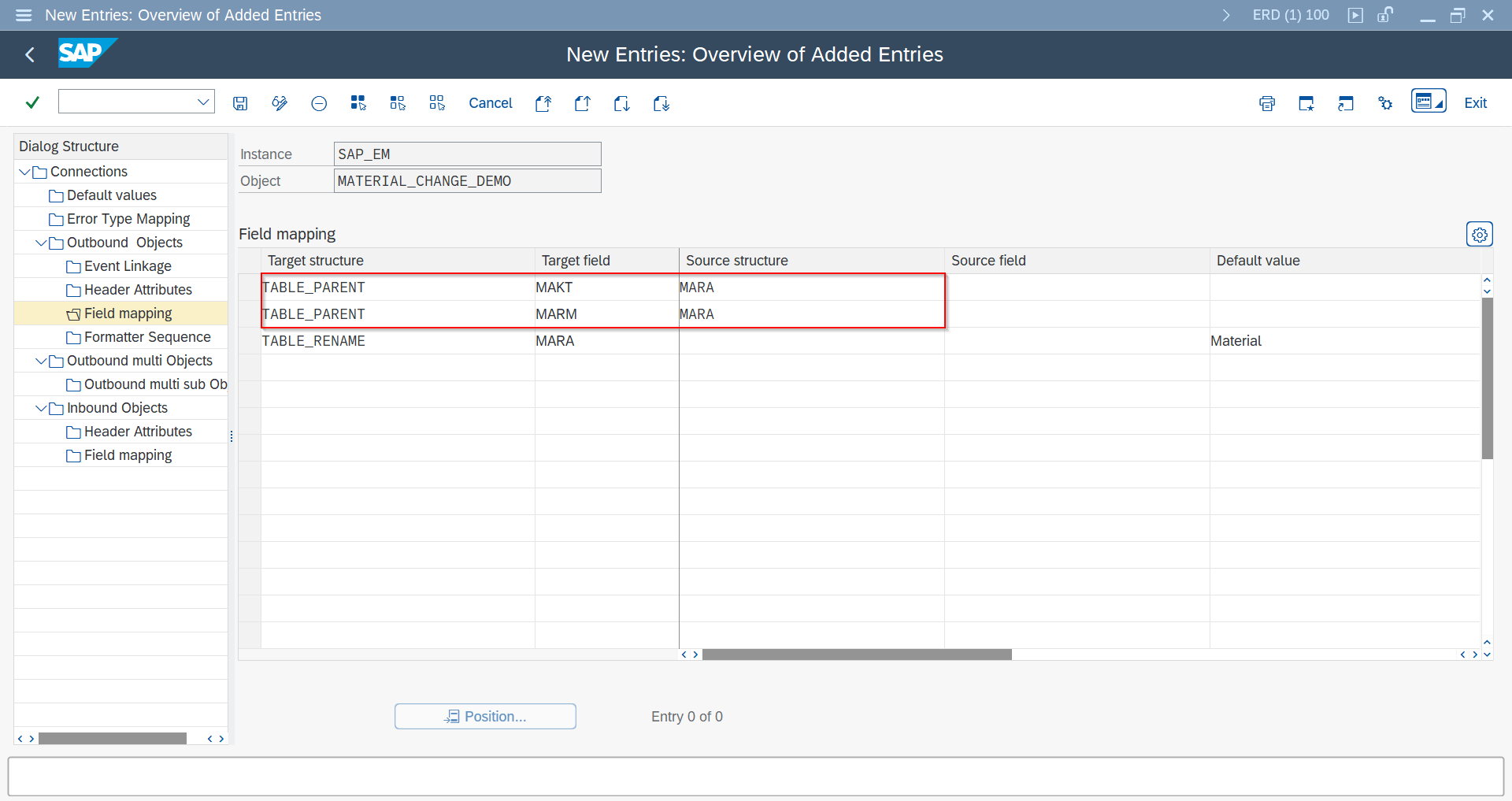Open Event Linkage tree item
Screen dimensions: 1512x801
[128, 266]
